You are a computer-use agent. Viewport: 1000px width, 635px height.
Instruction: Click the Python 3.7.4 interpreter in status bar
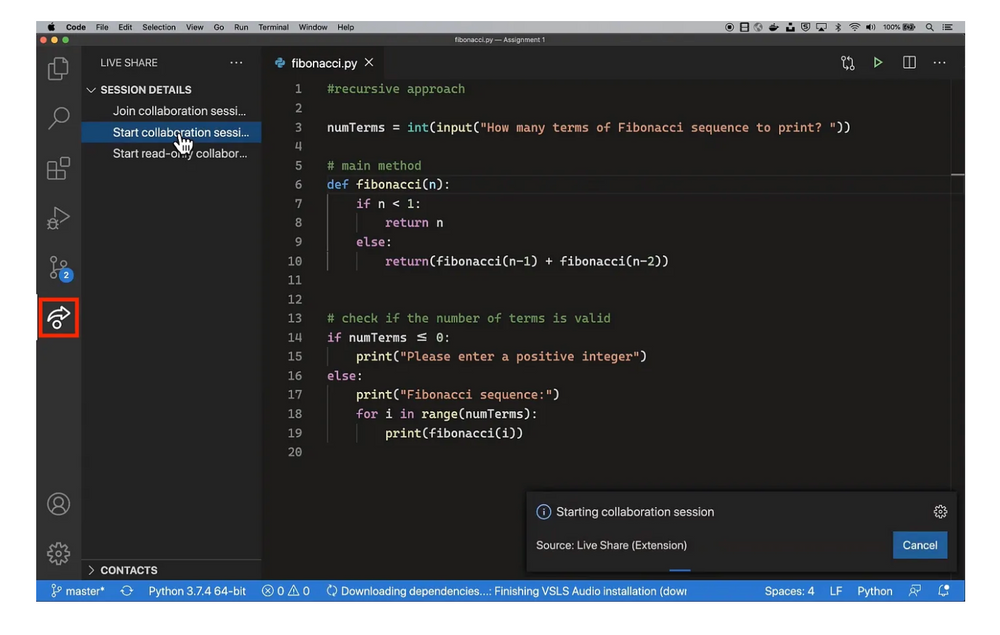[x=196, y=591]
